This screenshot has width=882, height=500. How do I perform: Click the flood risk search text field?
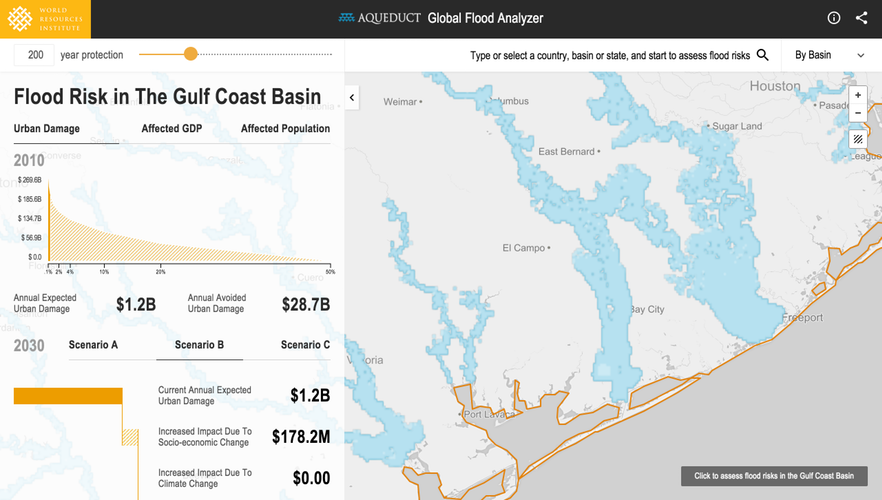point(610,56)
